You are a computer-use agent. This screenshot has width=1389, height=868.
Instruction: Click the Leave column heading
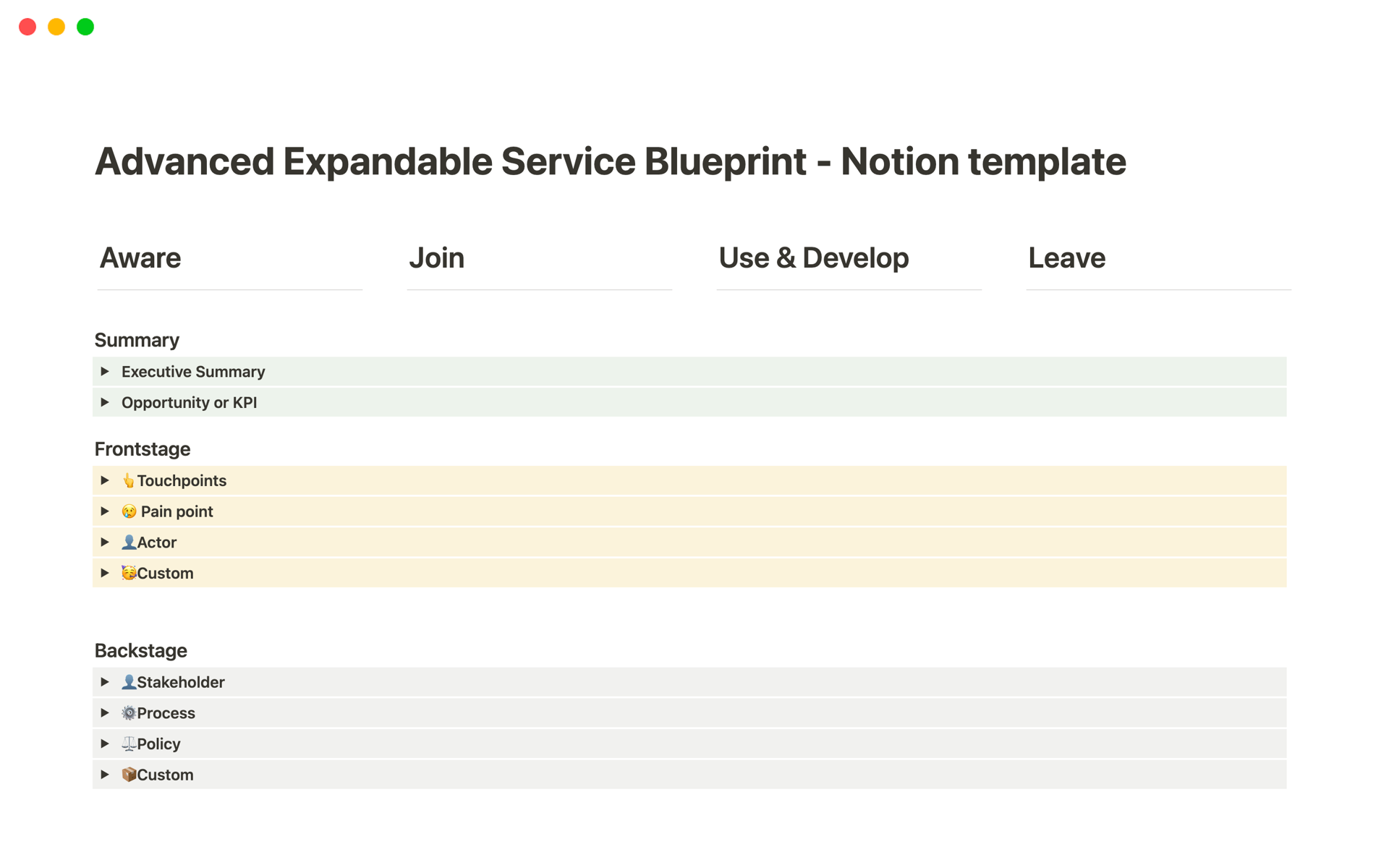pos(1066,258)
